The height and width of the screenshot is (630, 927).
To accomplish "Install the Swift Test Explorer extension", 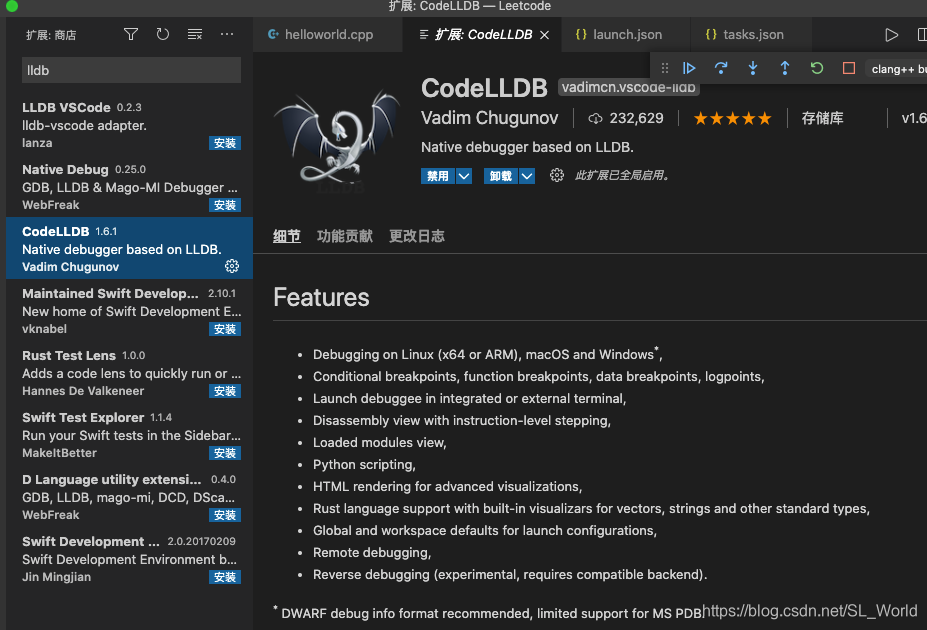I will (225, 453).
